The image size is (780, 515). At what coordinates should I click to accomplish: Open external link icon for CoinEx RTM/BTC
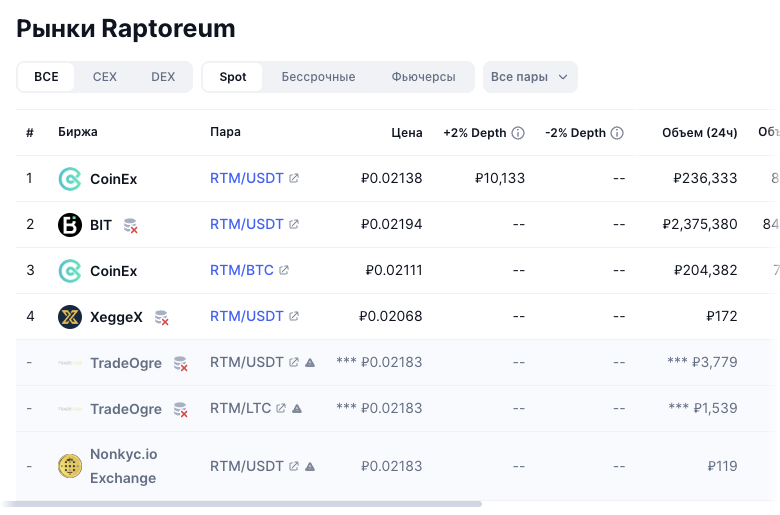tap(284, 270)
